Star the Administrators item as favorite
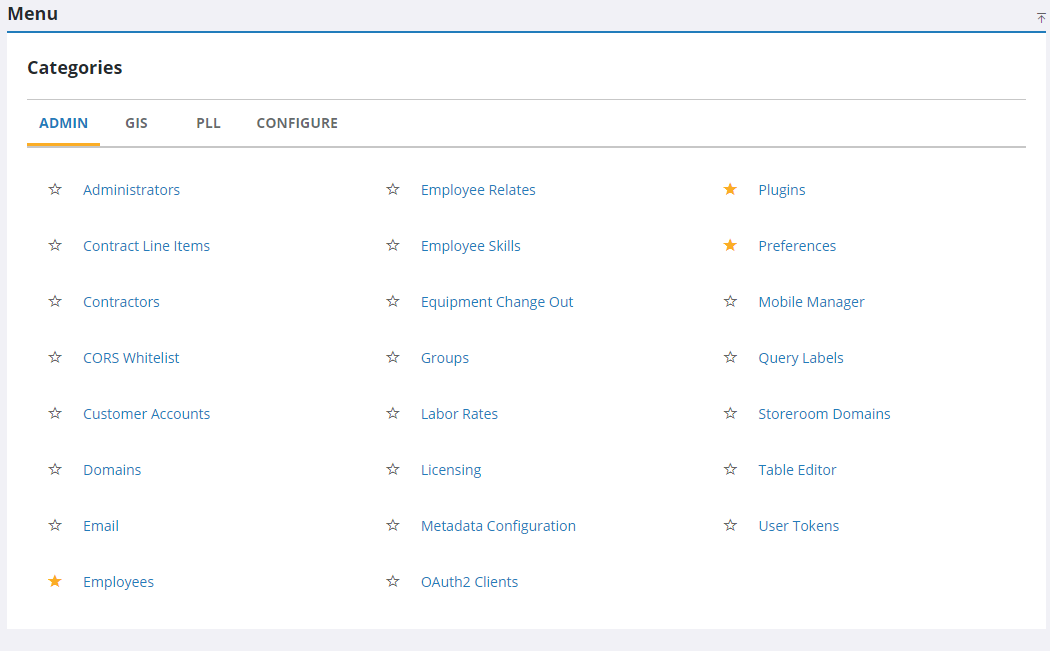The image size is (1050, 651). 55,189
